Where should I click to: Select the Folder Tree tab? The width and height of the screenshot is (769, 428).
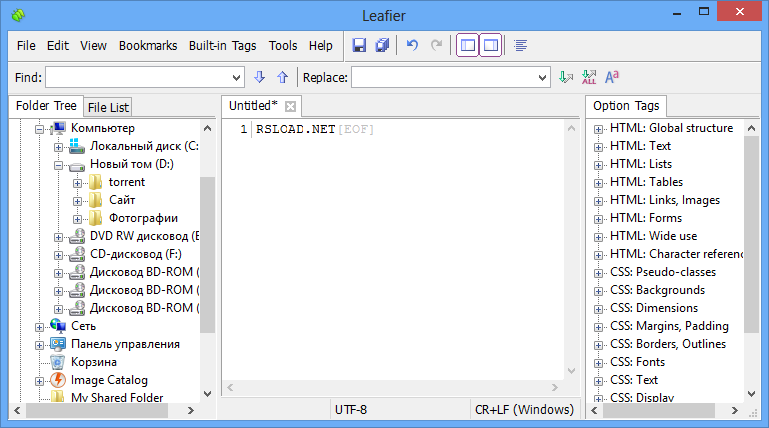coord(46,106)
